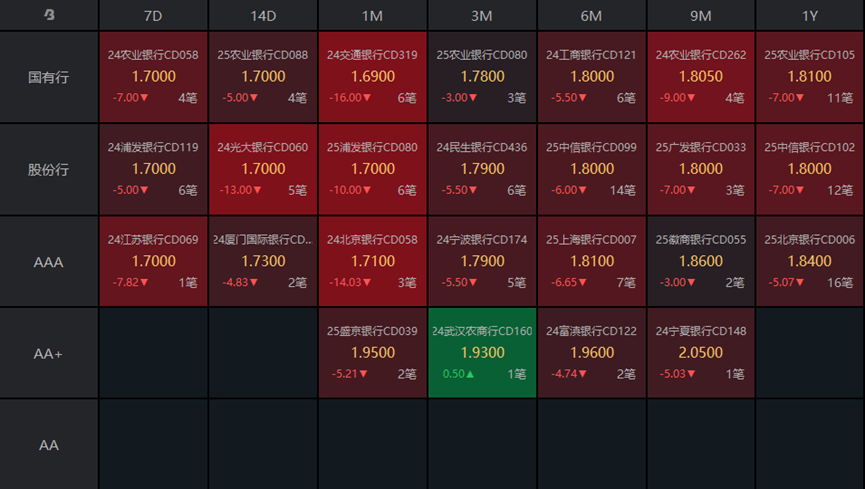Open the 24光大银行CD060 cell

pos(263,169)
